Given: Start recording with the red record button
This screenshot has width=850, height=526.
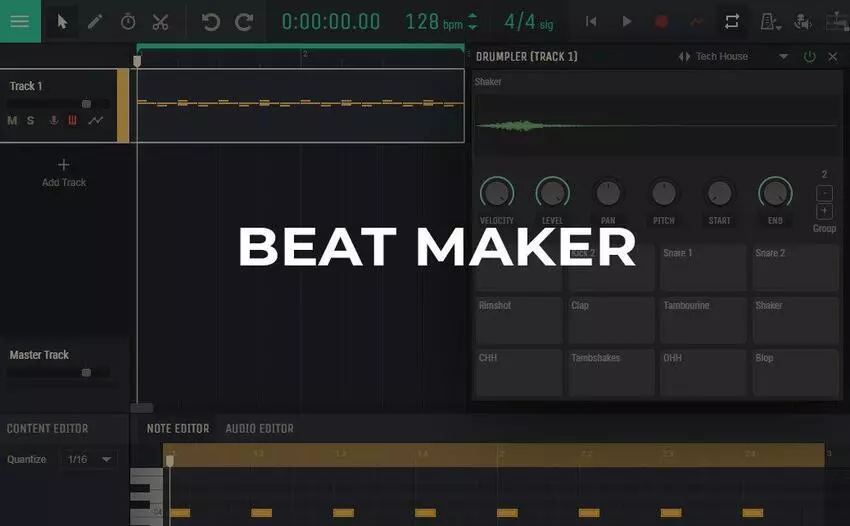Looking at the screenshot, I should pyautogui.click(x=661, y=21).
